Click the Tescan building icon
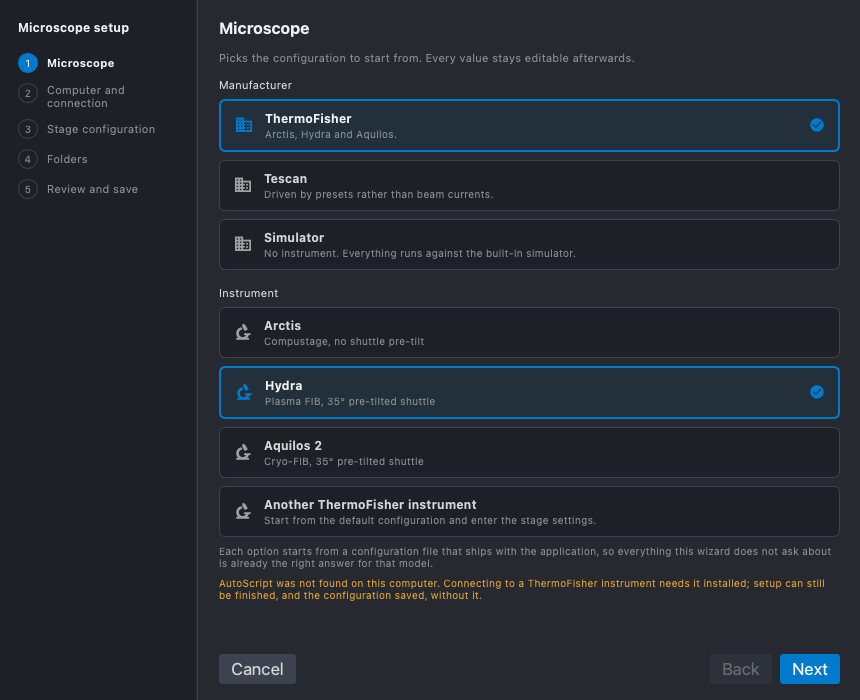The image size is (860, 700). point(243,185)
